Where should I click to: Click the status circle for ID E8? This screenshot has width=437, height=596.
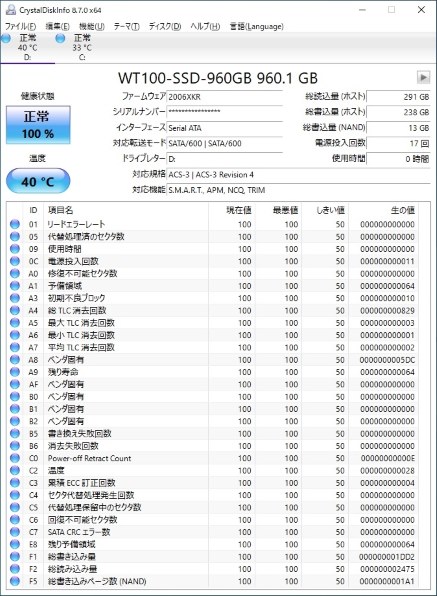click(x=15, y=544)
